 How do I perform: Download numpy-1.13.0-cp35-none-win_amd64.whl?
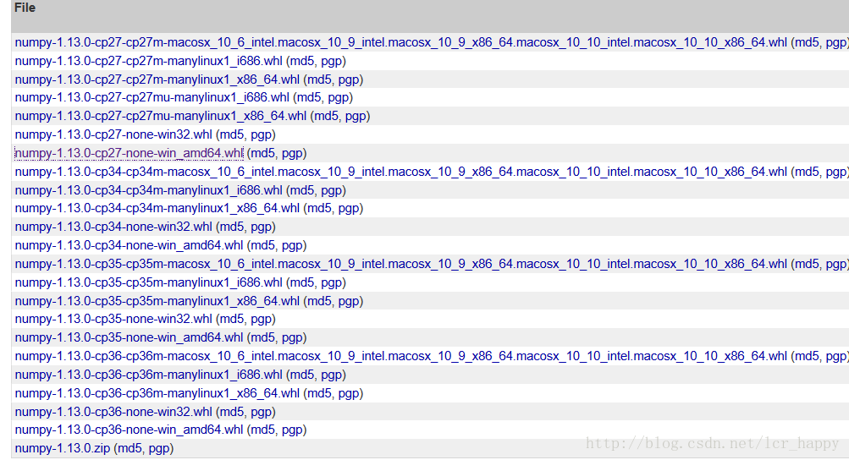pyautogui.click(x=128, y=337)
